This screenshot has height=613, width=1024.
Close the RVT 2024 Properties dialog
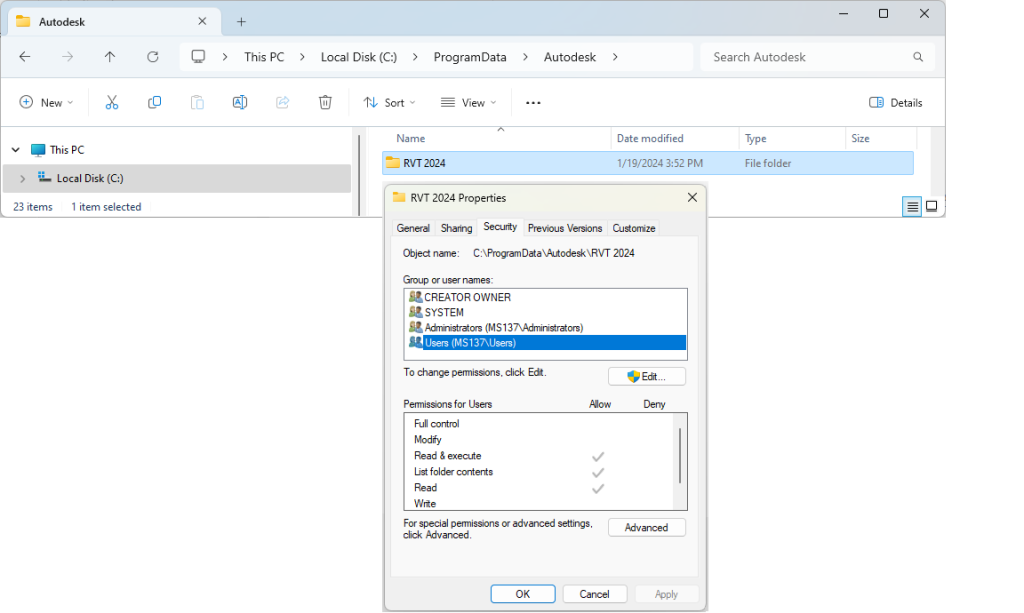click(692, 197)
